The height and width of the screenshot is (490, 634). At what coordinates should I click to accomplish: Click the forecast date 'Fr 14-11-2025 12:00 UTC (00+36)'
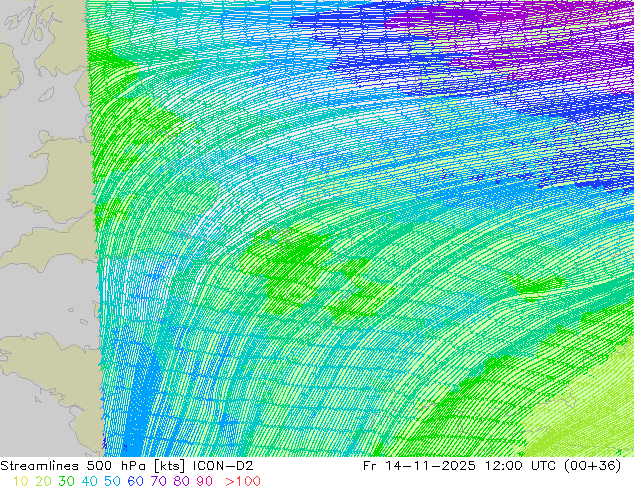coord(492,466)
